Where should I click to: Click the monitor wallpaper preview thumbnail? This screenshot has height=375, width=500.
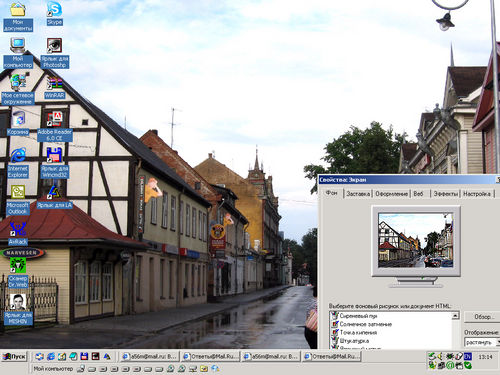pos(416,240)
